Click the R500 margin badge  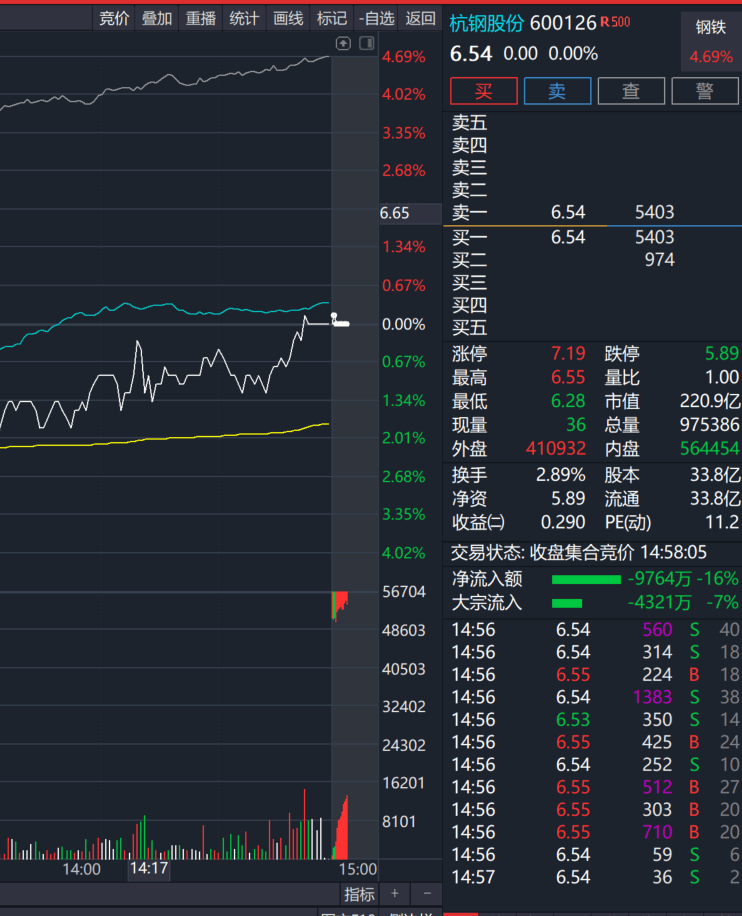tap(615, 22)
